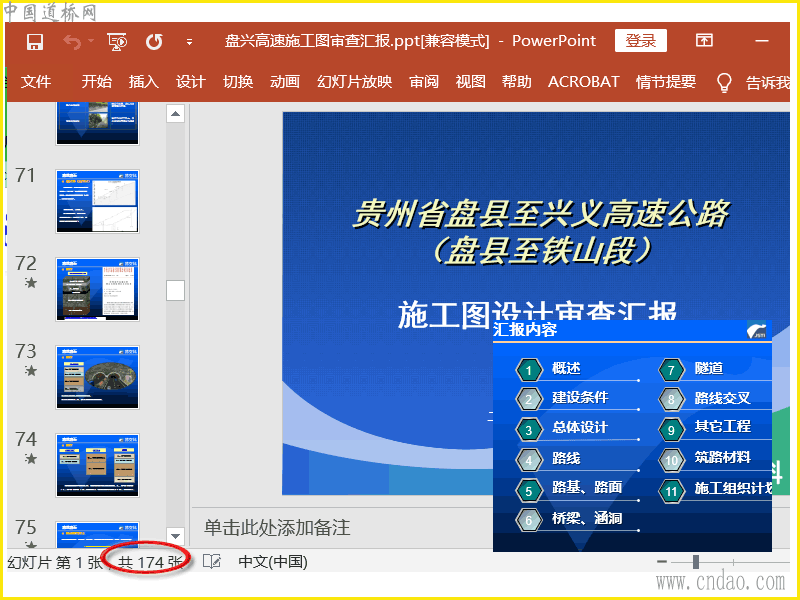Click the 登录 sign-in button
Screen dimensions: 800x600
[x=641, y=40]
